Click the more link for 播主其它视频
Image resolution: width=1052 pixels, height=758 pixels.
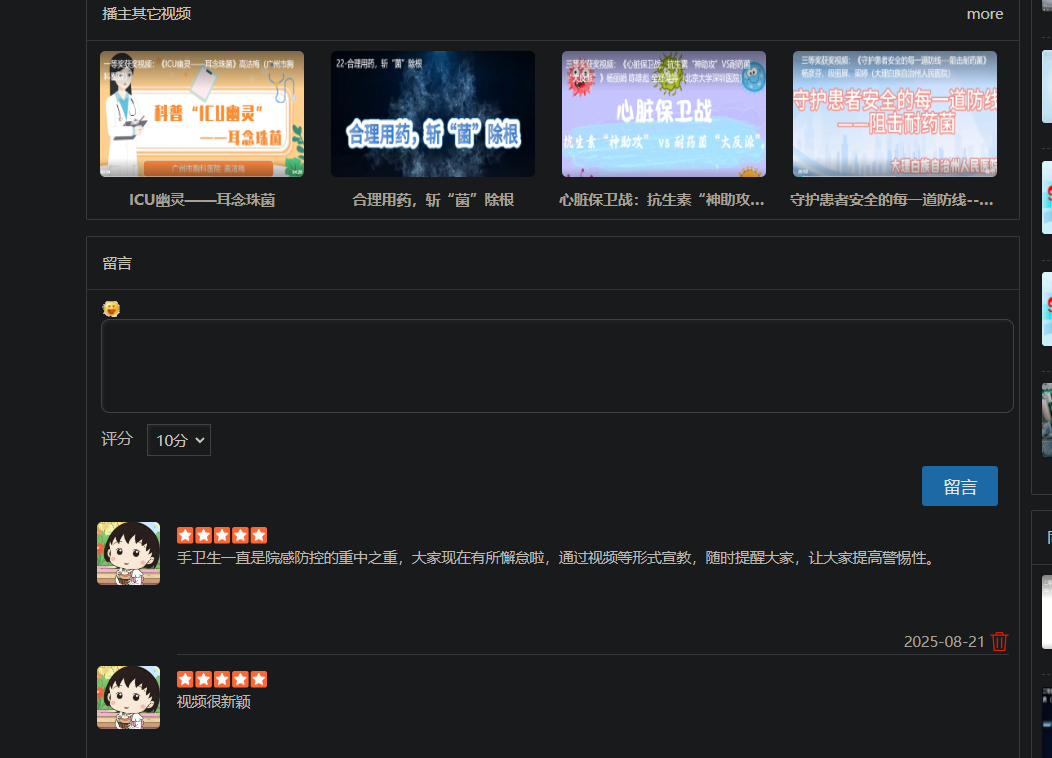[984, 14]
